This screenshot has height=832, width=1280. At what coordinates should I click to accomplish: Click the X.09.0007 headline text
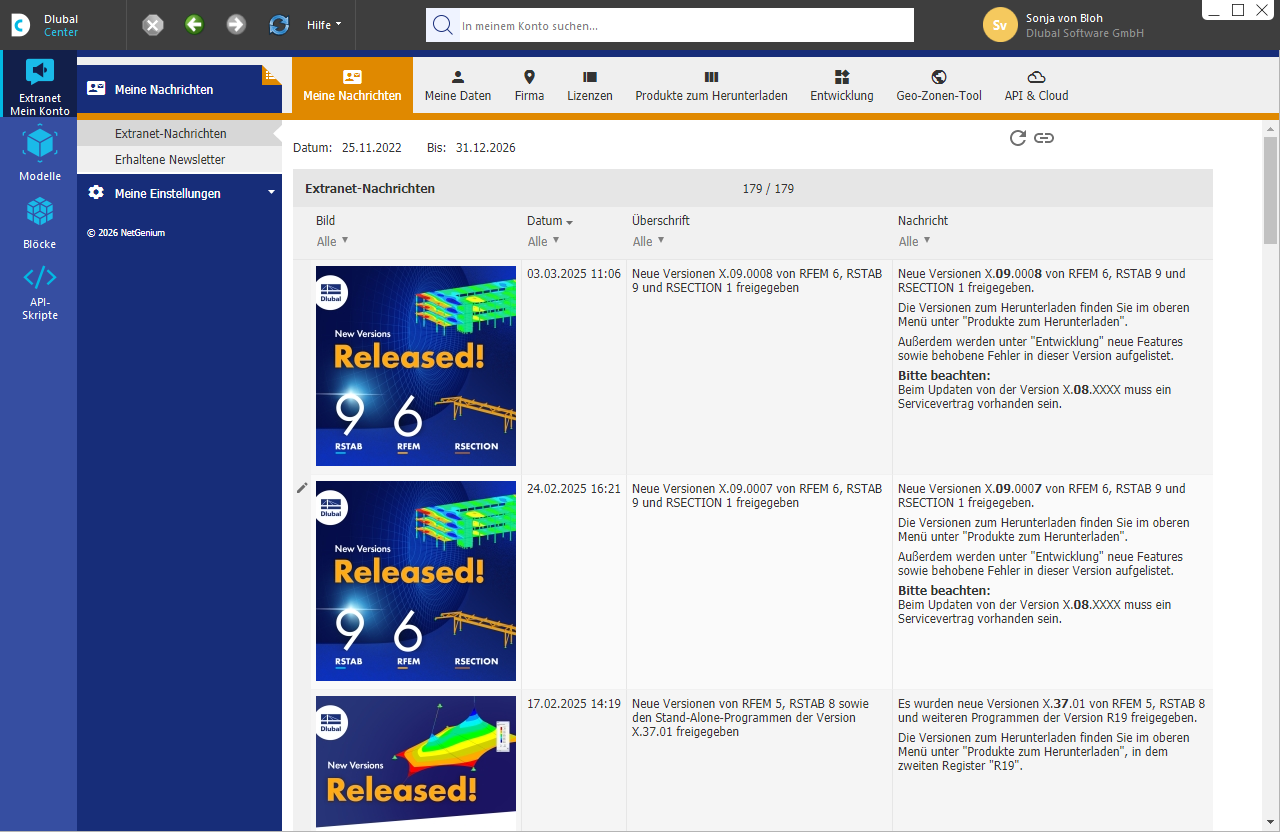pos(757,496)
